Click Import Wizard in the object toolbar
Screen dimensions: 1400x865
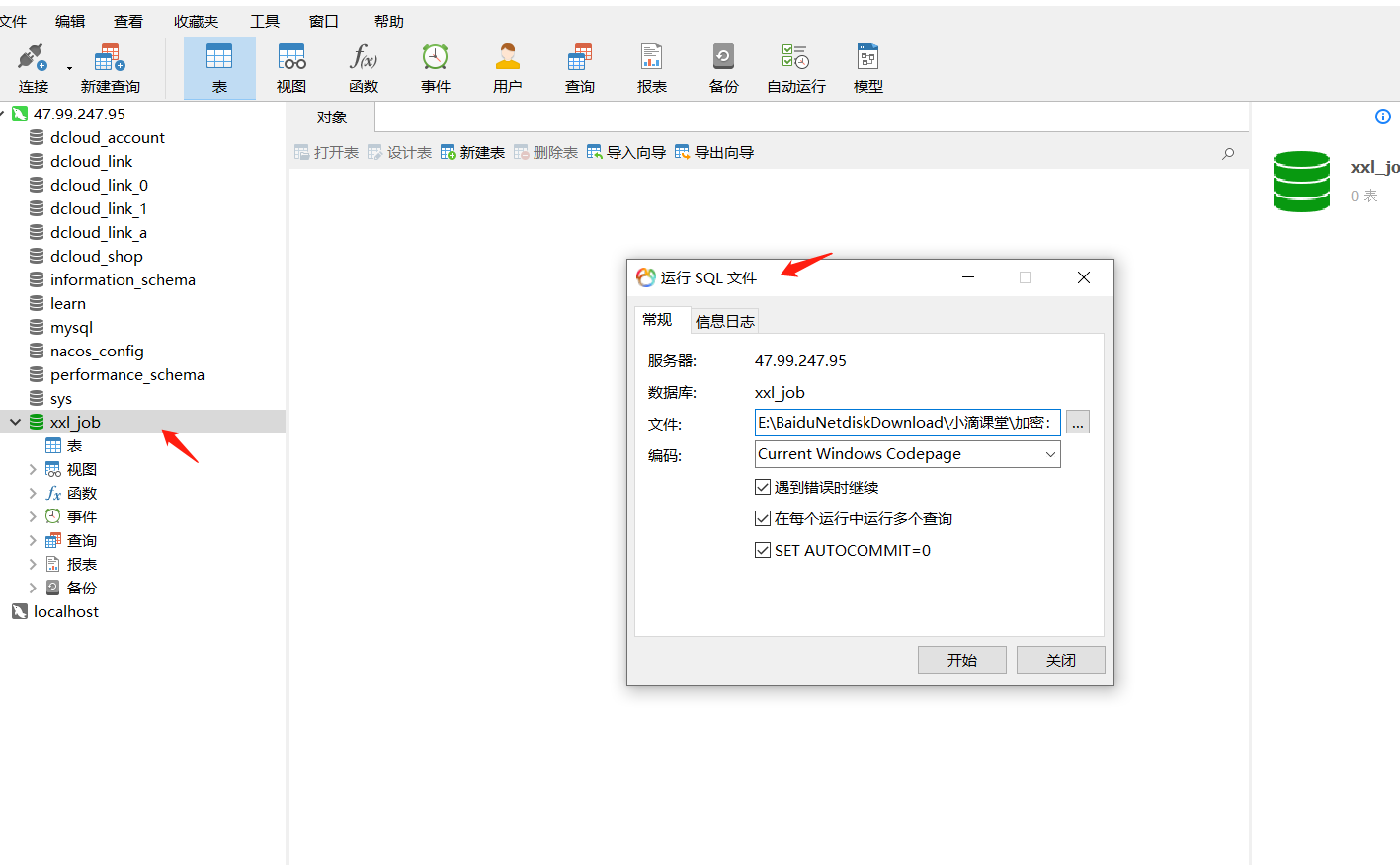point(626,152)
